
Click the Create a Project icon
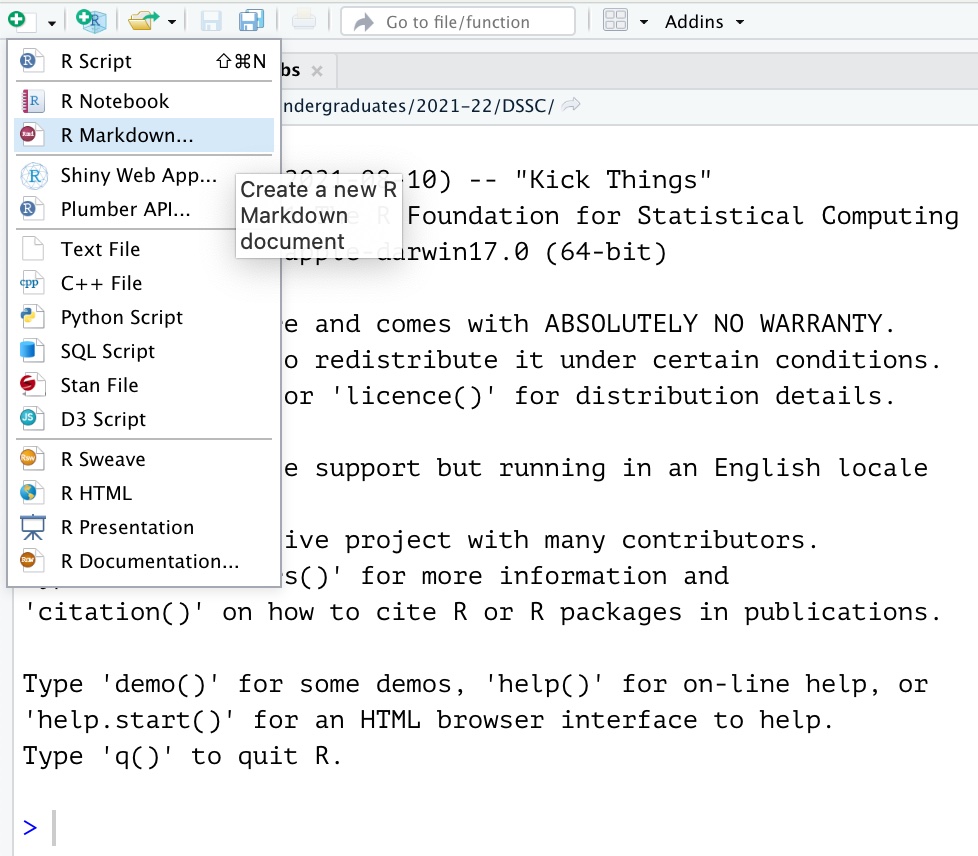pyautogui.click(x=91, y=21)
